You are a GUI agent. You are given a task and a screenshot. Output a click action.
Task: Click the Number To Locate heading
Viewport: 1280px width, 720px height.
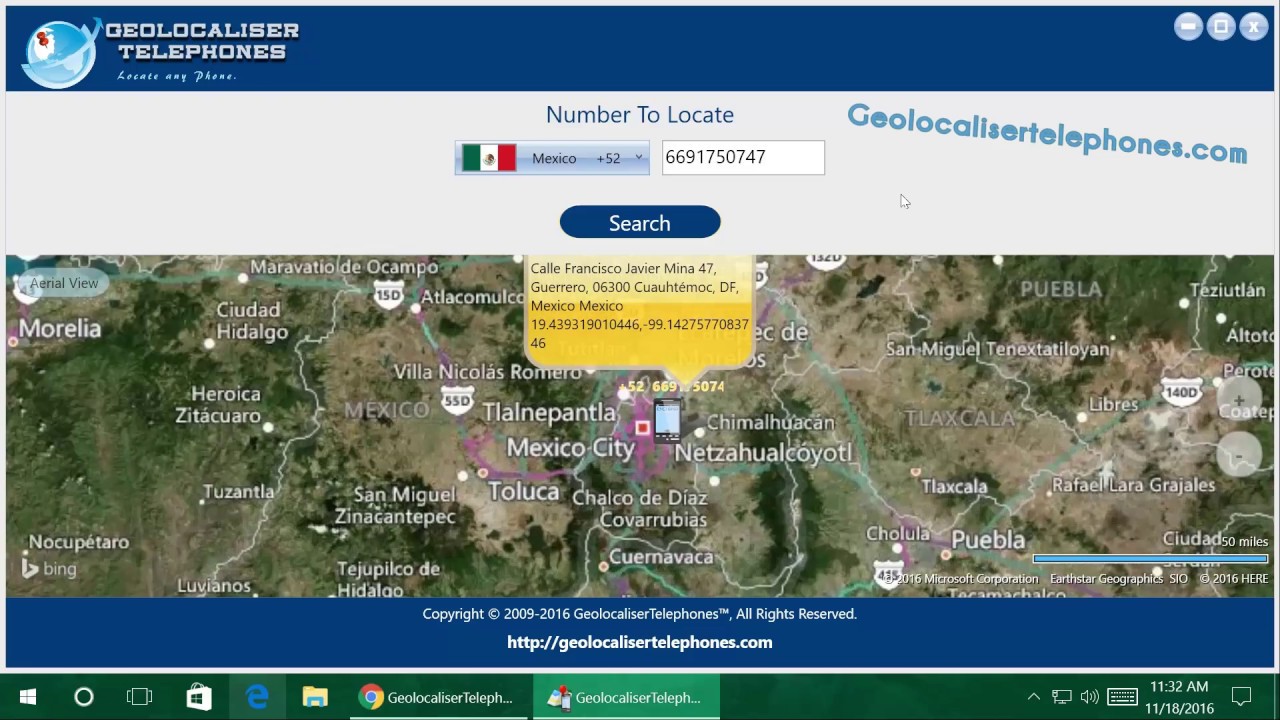[x=640, y=114]
